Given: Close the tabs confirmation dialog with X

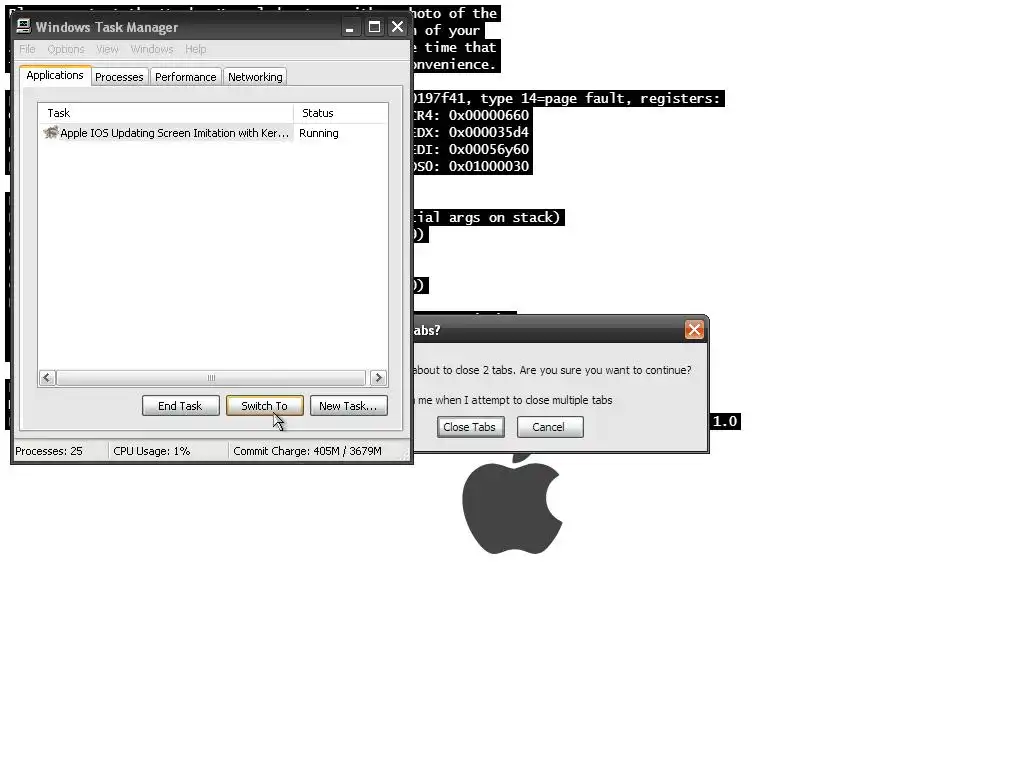Looking at the screenshot, I should pyautogui.click(x=694, y=330).
